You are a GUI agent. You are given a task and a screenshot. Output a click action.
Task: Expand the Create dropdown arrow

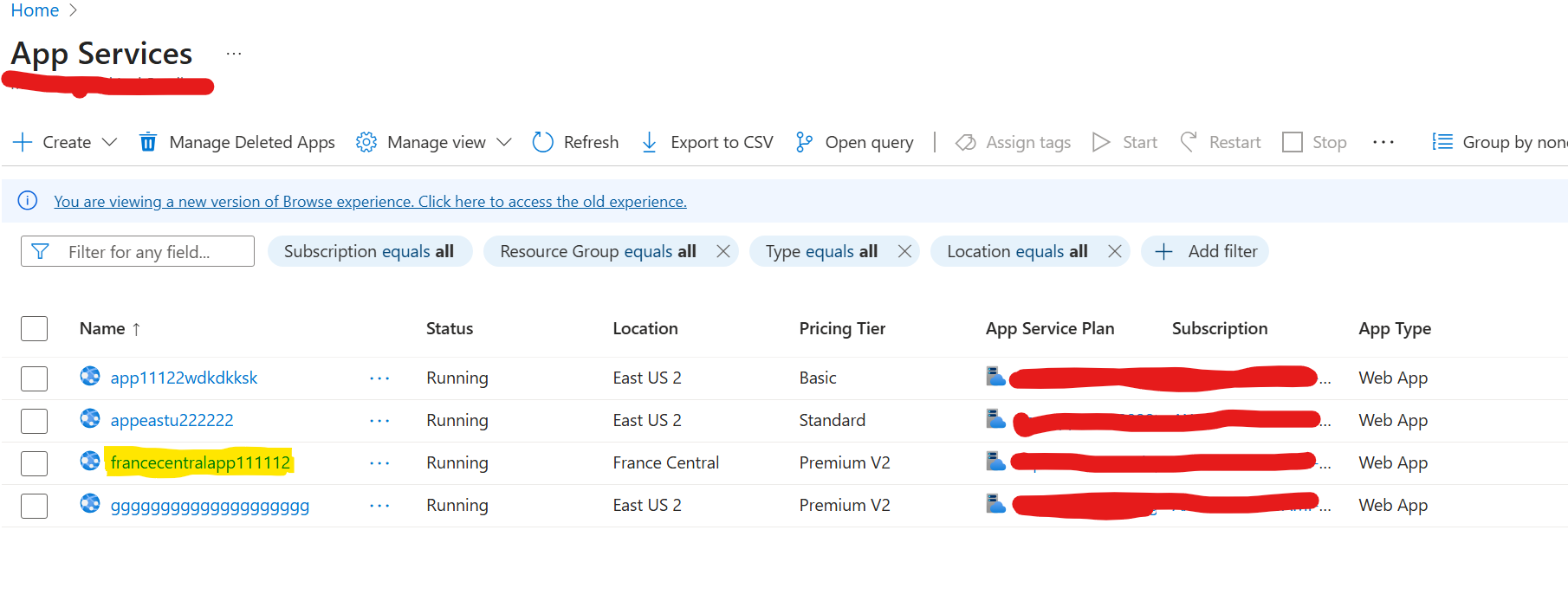pos(109,142)
